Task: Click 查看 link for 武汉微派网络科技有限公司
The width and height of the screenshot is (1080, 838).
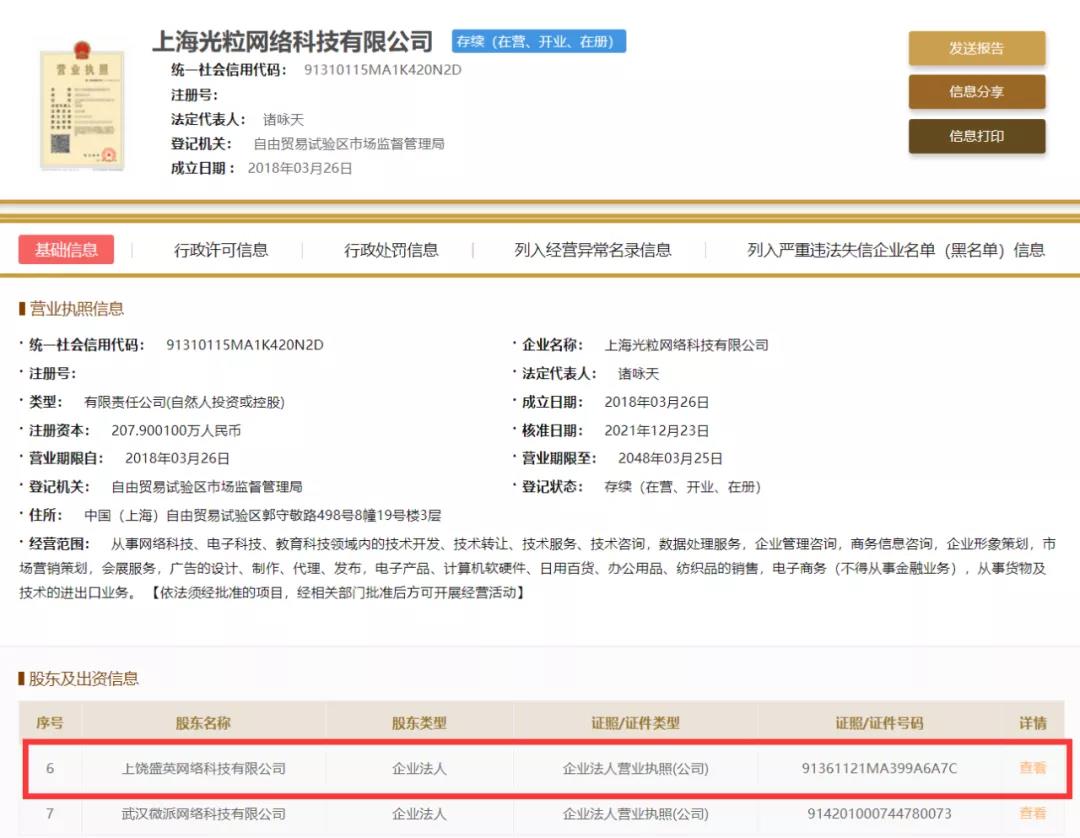Action: 1032,813
